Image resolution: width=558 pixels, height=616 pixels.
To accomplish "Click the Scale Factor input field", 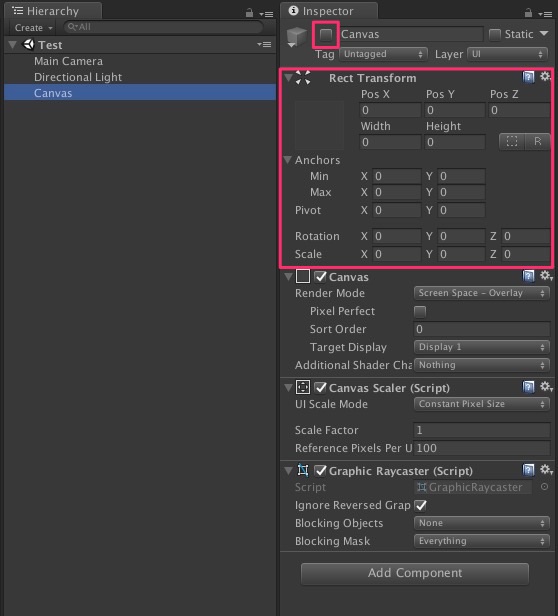I will coord(482,430).
